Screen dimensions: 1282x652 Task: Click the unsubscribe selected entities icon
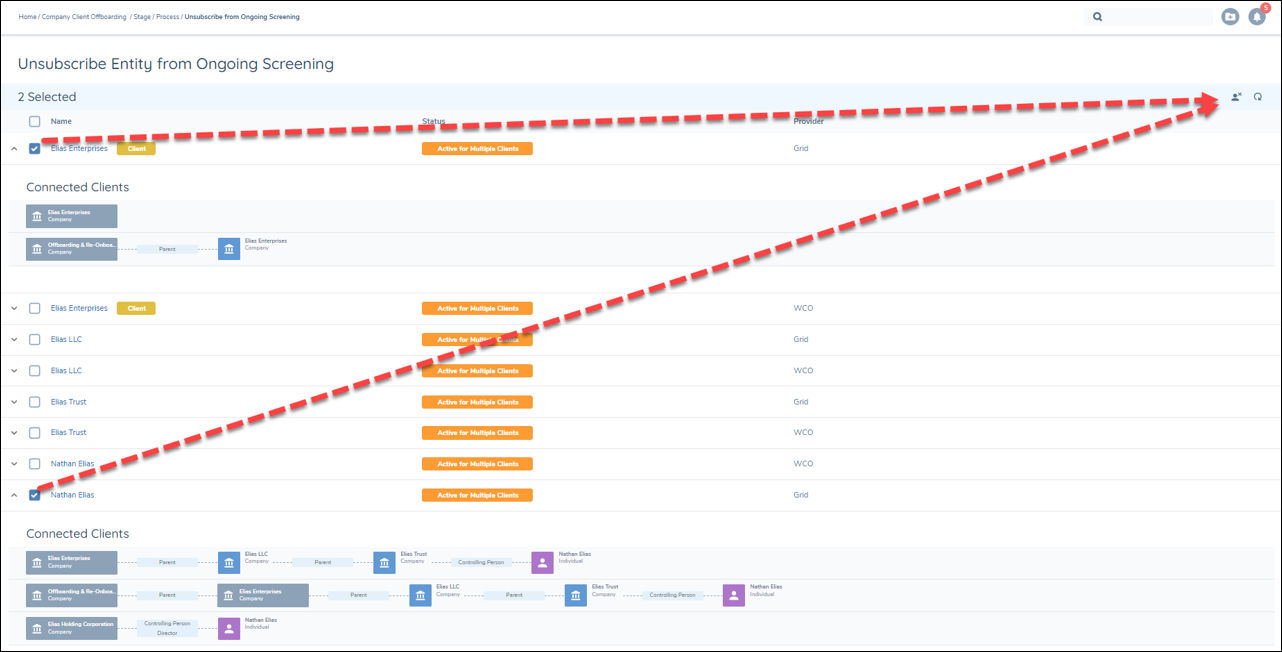[x=1236, y=97]
